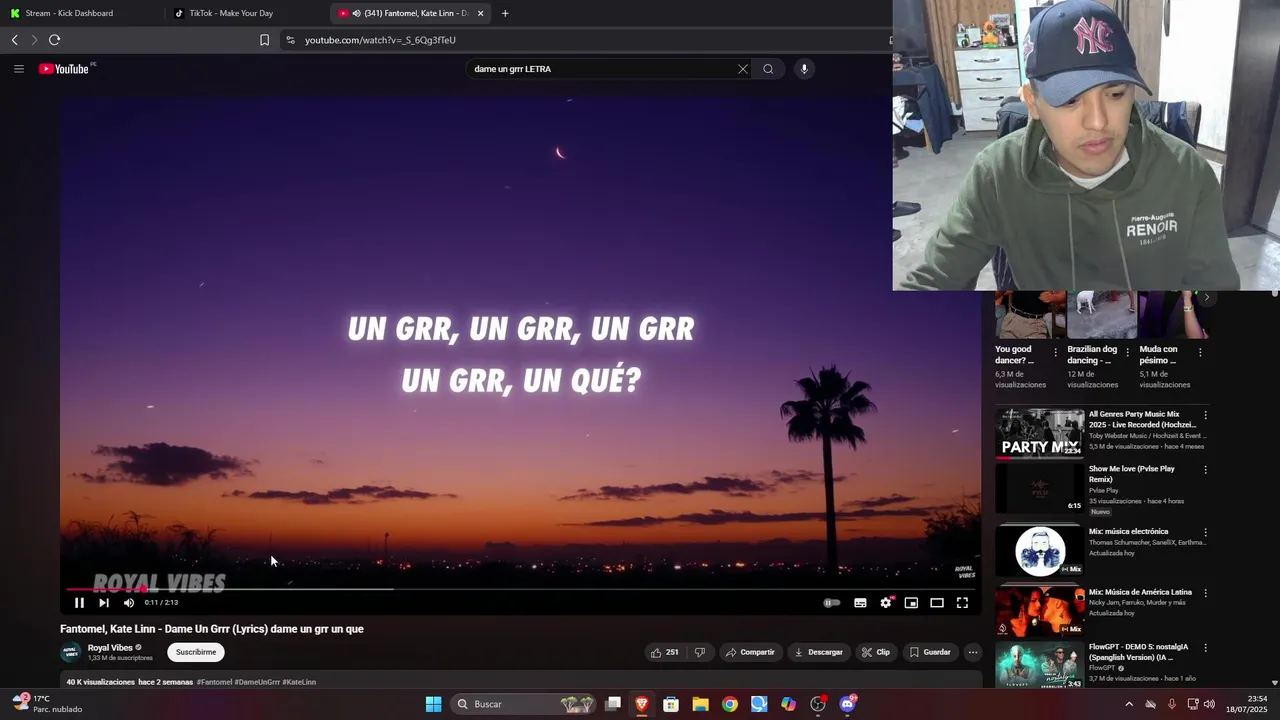Search with voice microphone button
This screenshot has width=1280, height=720.
804,69
